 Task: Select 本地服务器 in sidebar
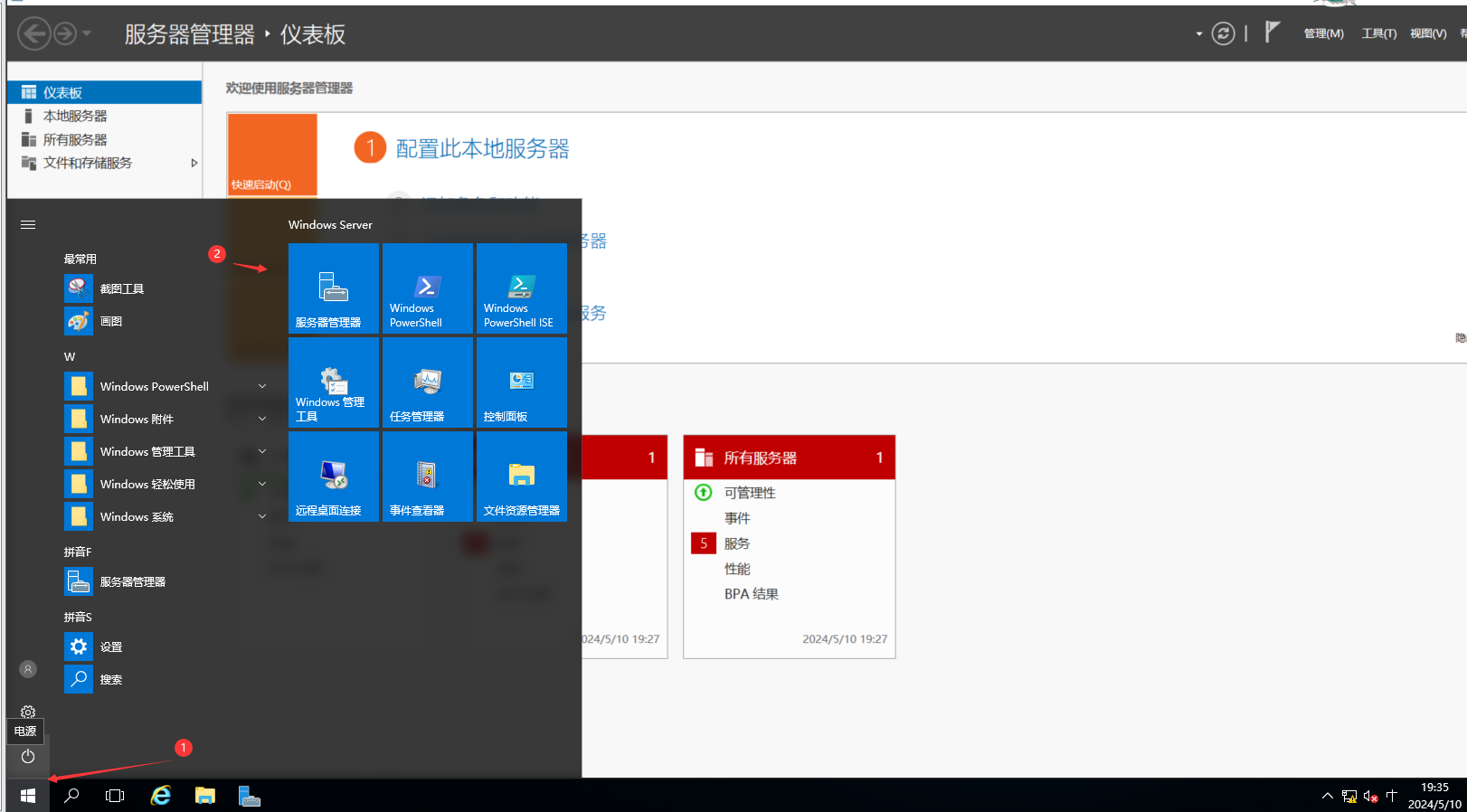pyautogui.click(x=104, y=116)
